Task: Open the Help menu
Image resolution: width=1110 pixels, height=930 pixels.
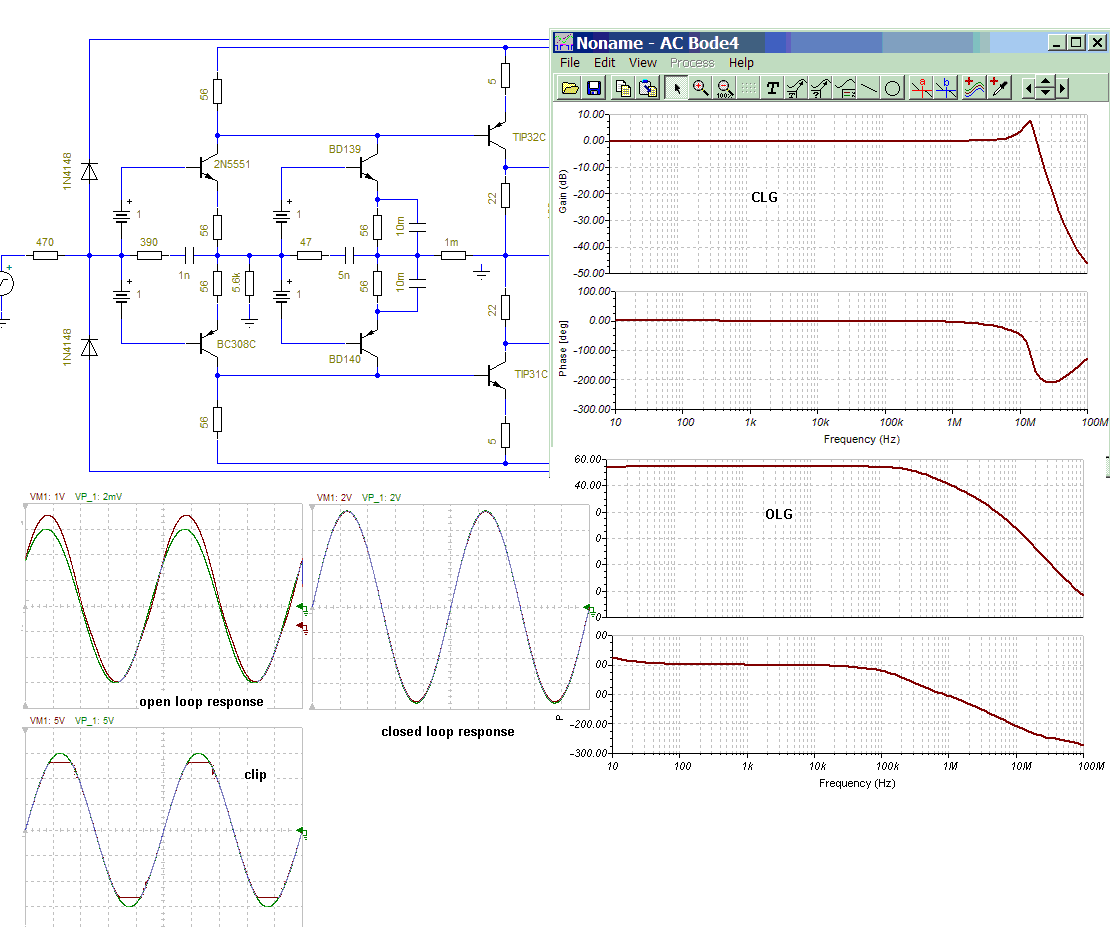Action: click(x=741, y=62)
